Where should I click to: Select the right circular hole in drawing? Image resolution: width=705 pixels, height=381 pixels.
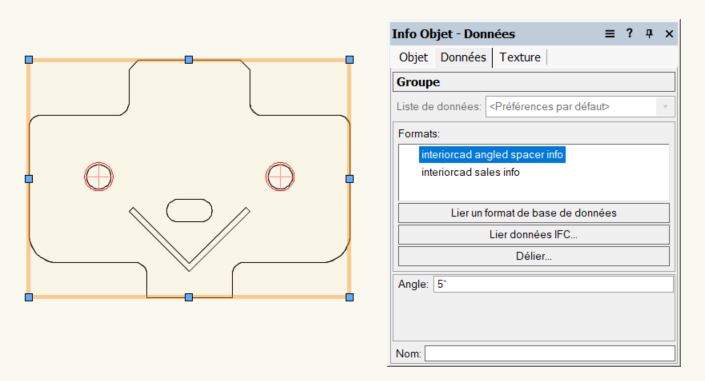280,177
